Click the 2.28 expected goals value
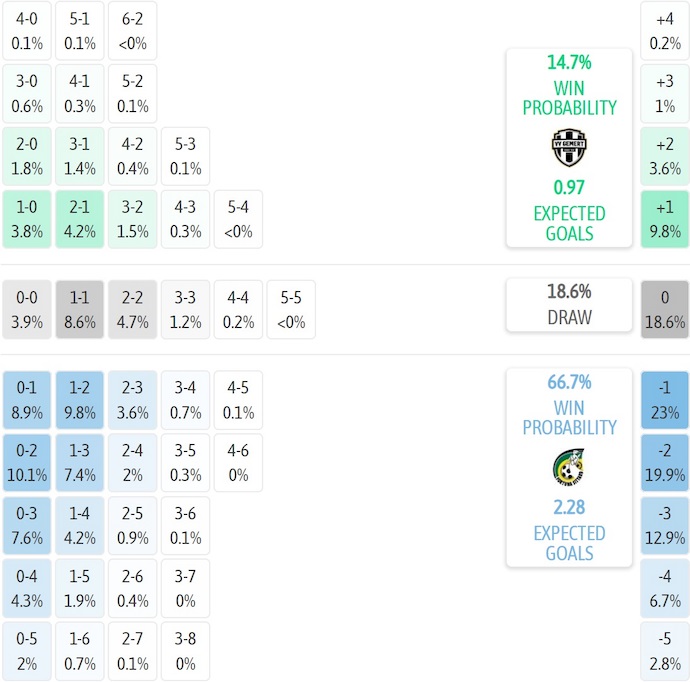This screenshot has width=690, height=682. [568, 507]
